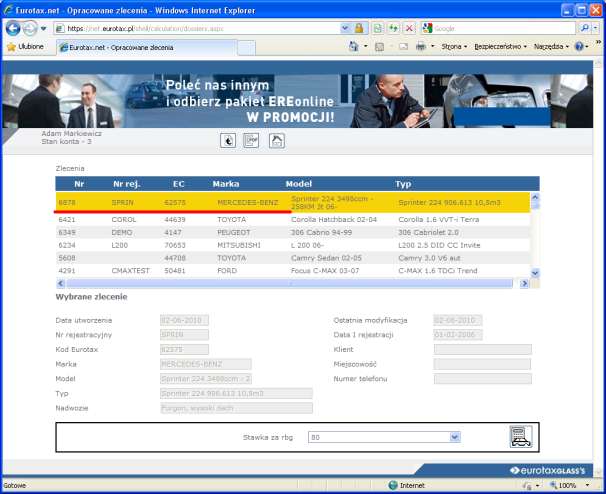This screenshot has height=494, width=606.
Task: Sort by the Marka column header
Action: 226,184
